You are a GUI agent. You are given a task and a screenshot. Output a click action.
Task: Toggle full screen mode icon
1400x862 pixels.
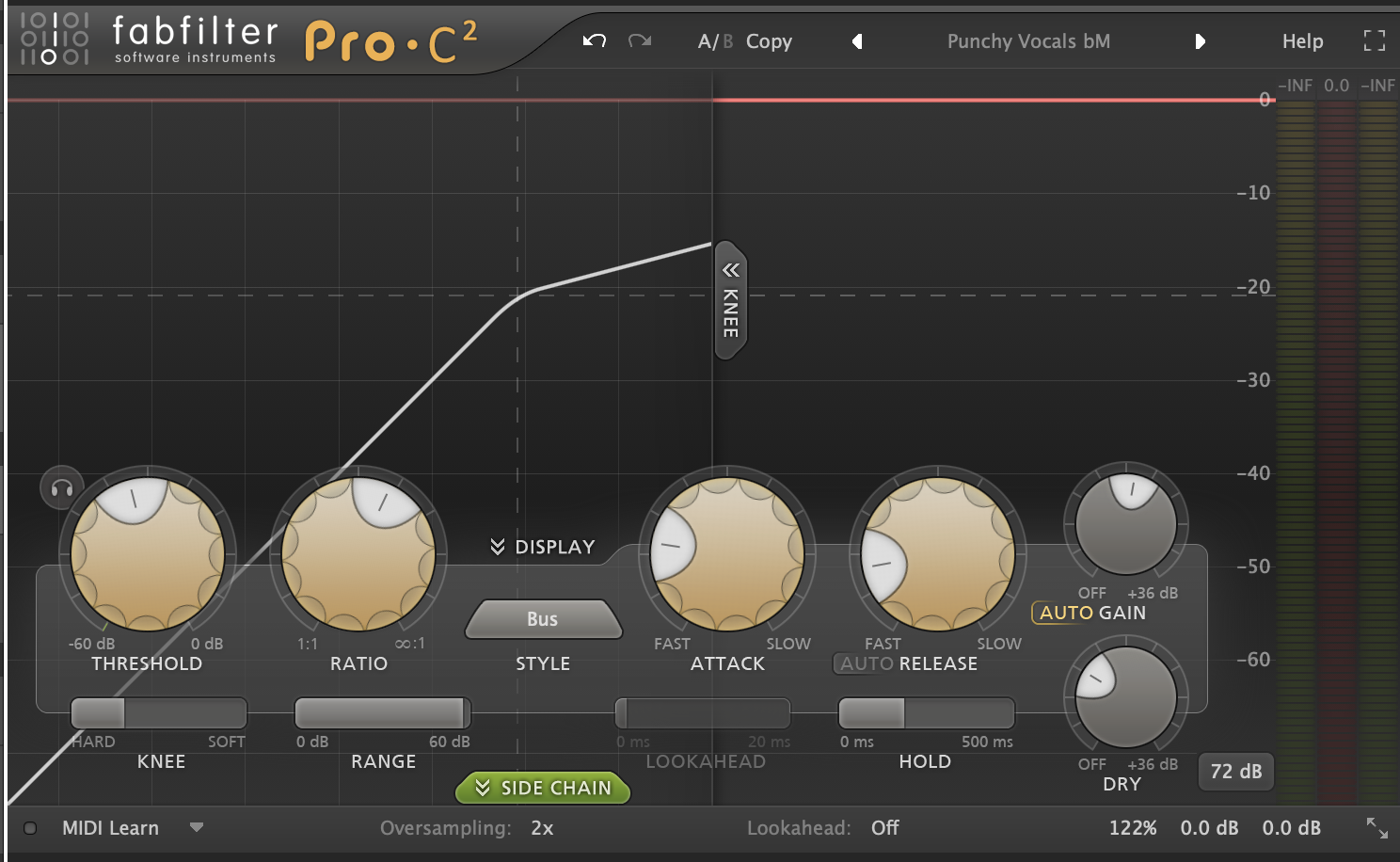1375,40
